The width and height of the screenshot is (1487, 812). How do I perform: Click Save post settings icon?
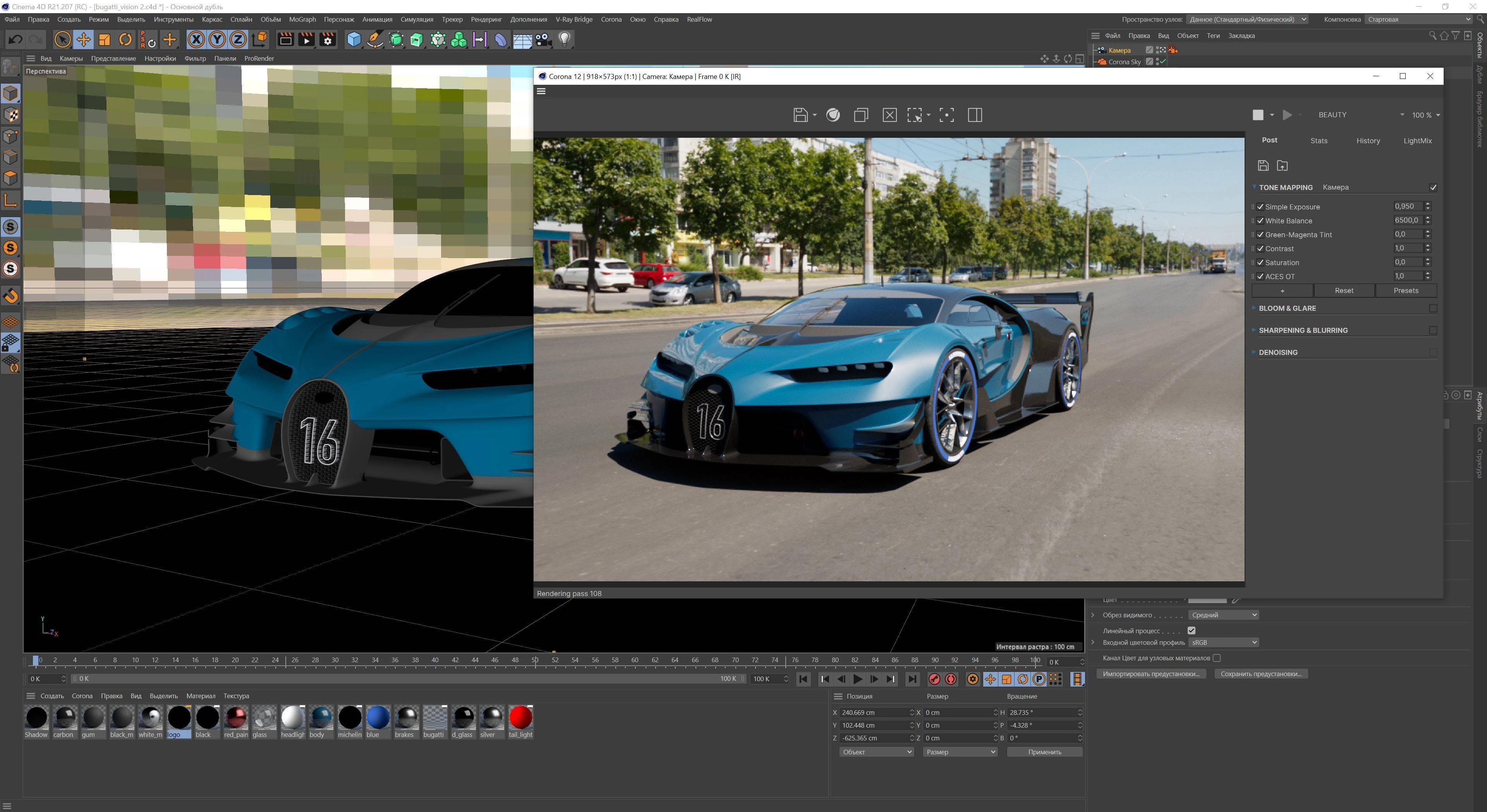1263,166
